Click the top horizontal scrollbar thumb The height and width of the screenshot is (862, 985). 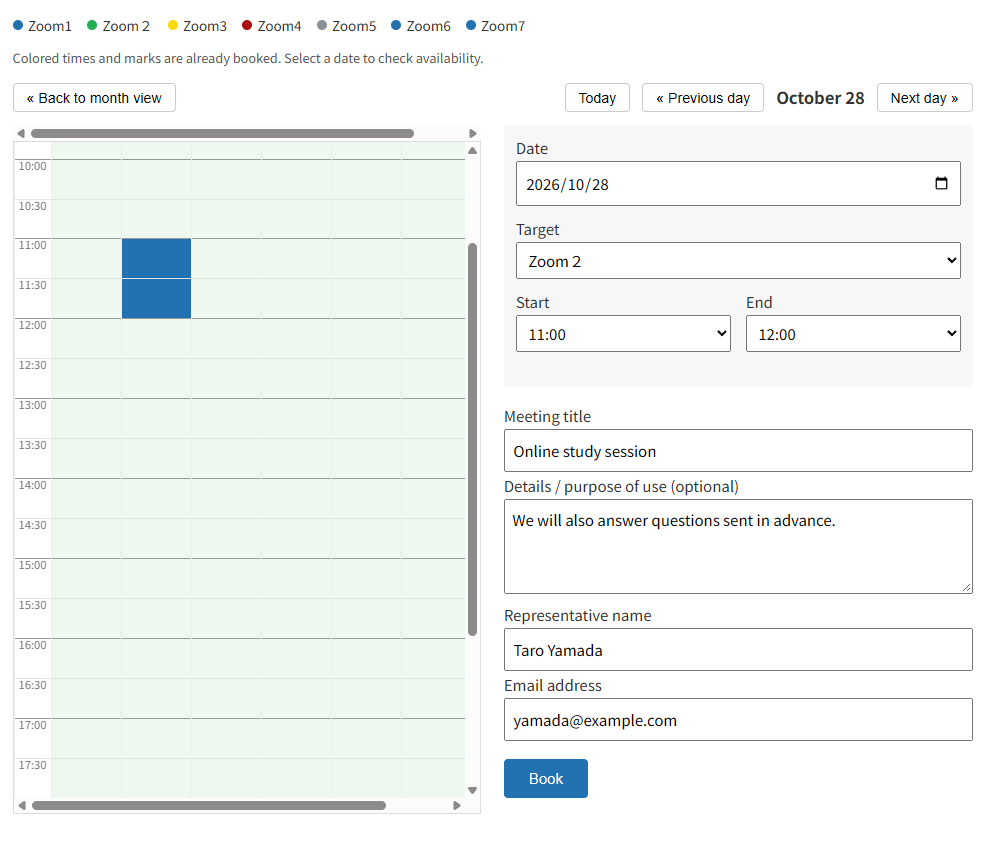[x=222, y=134]
